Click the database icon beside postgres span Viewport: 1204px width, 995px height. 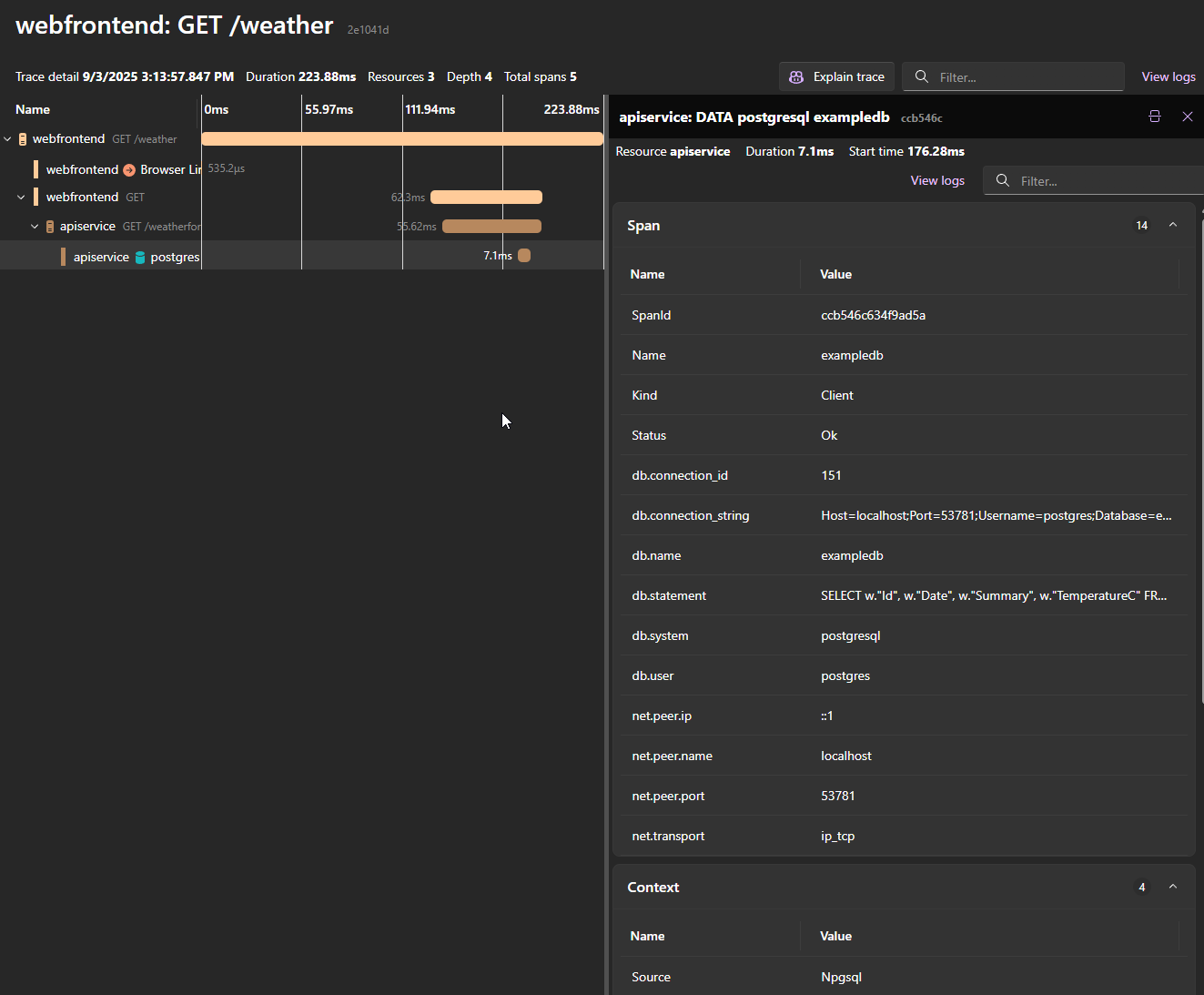[x=138, y=257]
